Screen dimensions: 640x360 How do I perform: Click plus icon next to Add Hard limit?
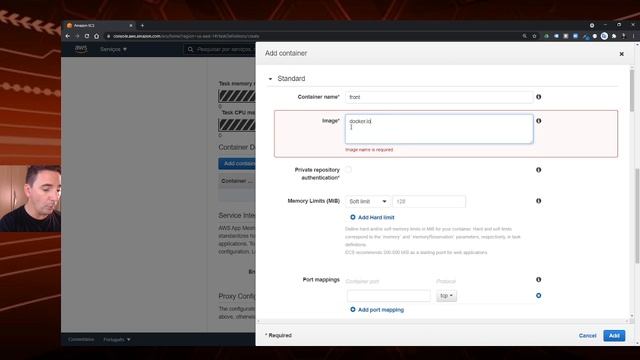pos(353,217)
